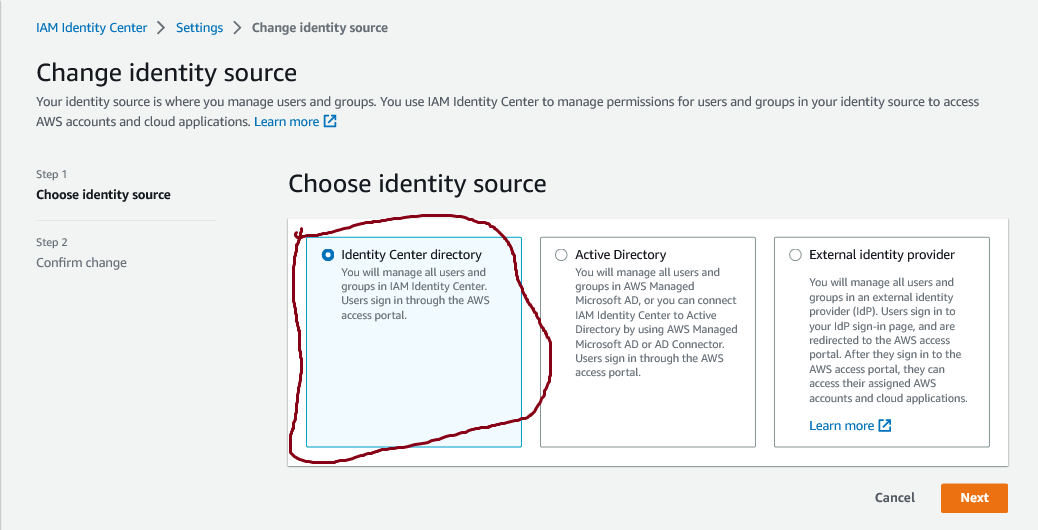Jump to Step 2 Confirm change
Screen dimensions: 1038x530
(81, 263)
